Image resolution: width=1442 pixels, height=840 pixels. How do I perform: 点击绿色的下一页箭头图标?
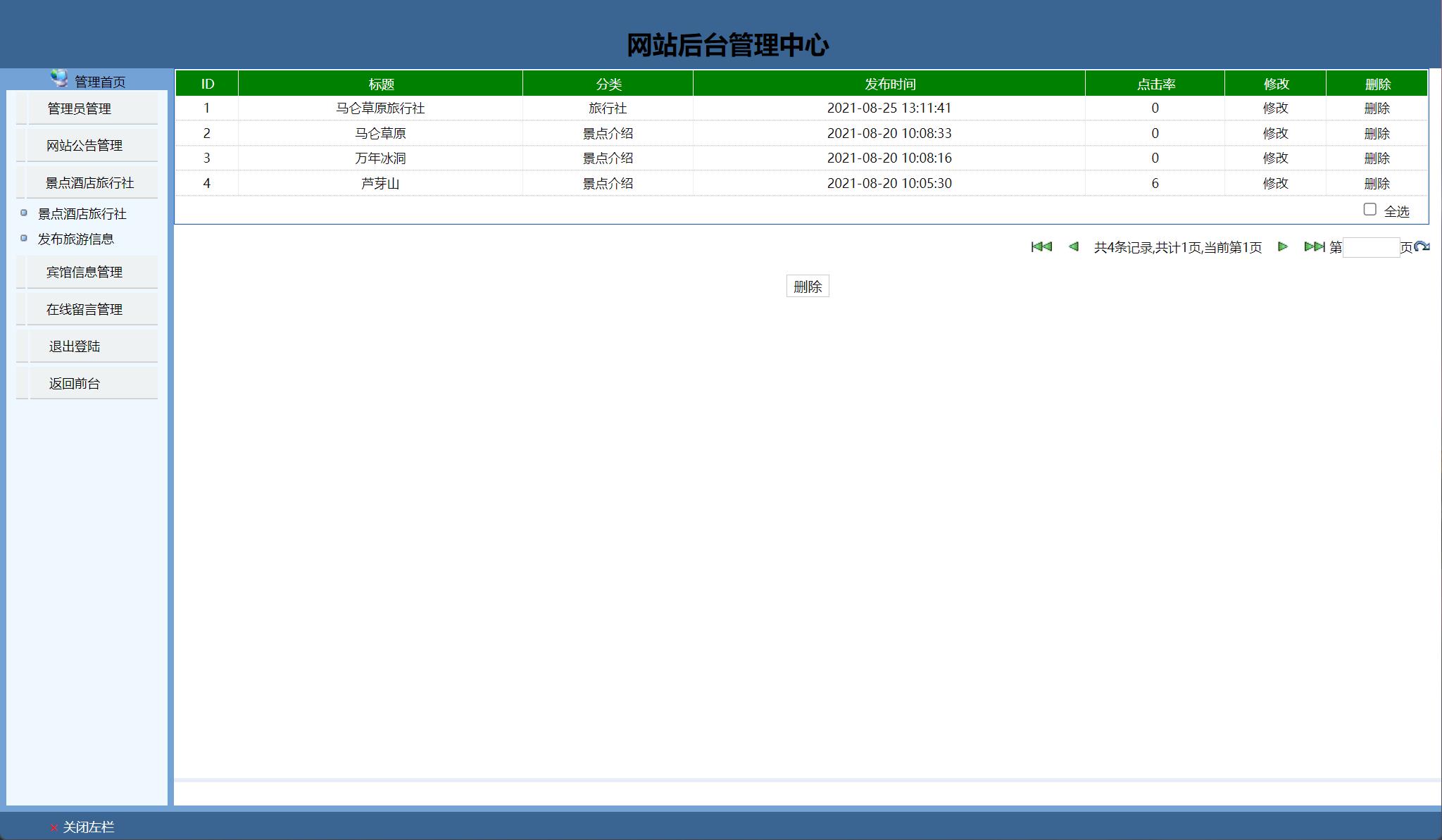pos(1283,247)
